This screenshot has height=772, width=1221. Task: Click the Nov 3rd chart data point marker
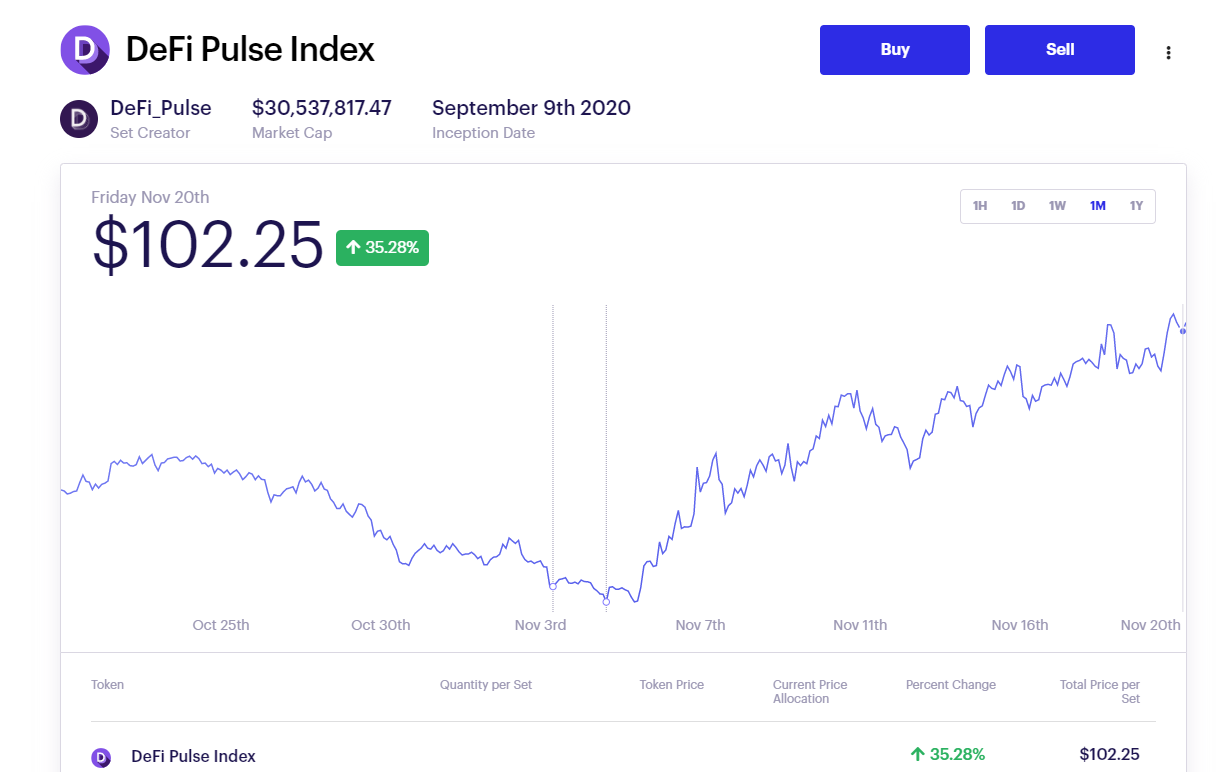[553, 586]
